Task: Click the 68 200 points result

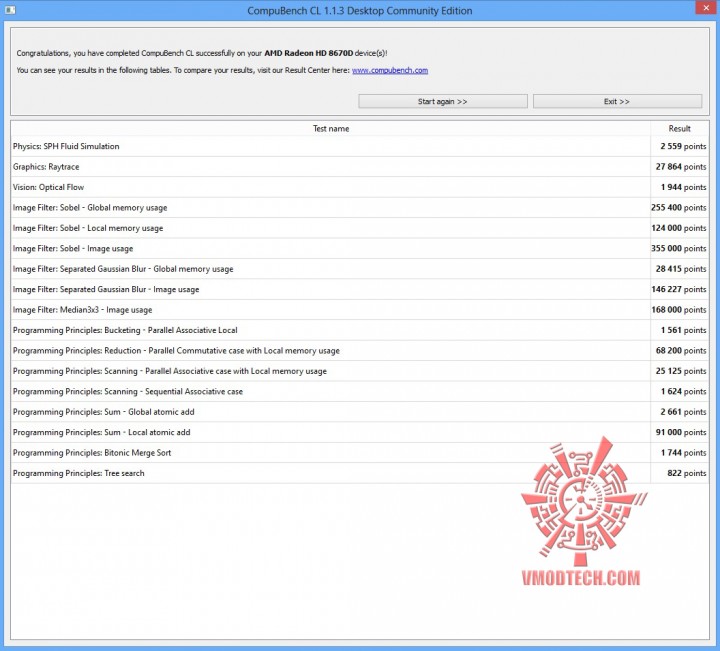Action: 681,351
